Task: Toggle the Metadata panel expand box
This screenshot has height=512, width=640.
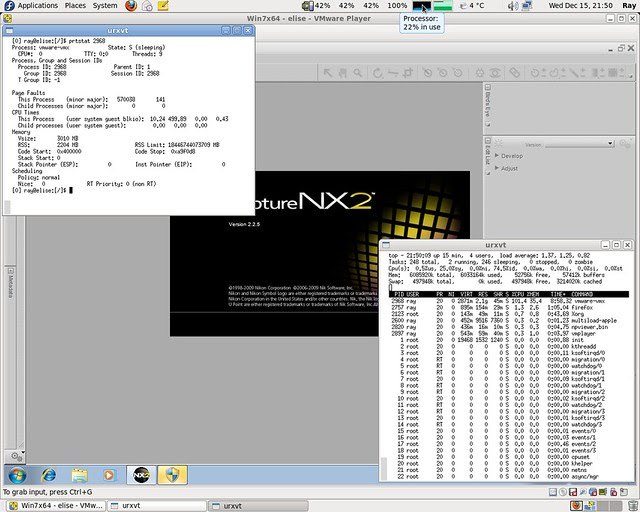Action: [10, 271]
